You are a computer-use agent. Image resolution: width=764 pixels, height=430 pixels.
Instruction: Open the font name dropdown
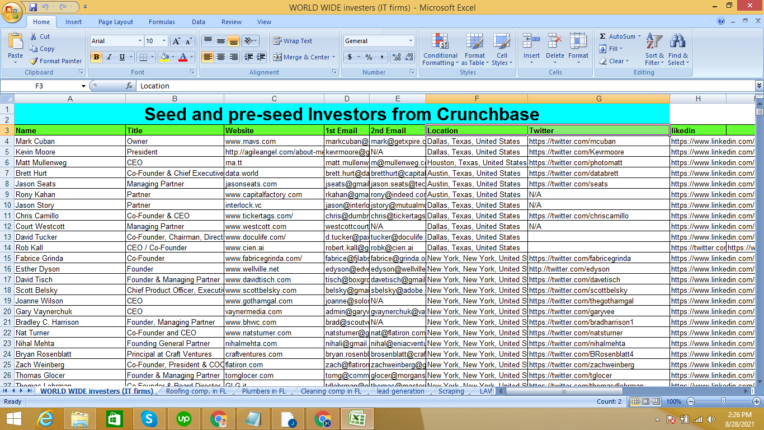(x=140, y=41)
